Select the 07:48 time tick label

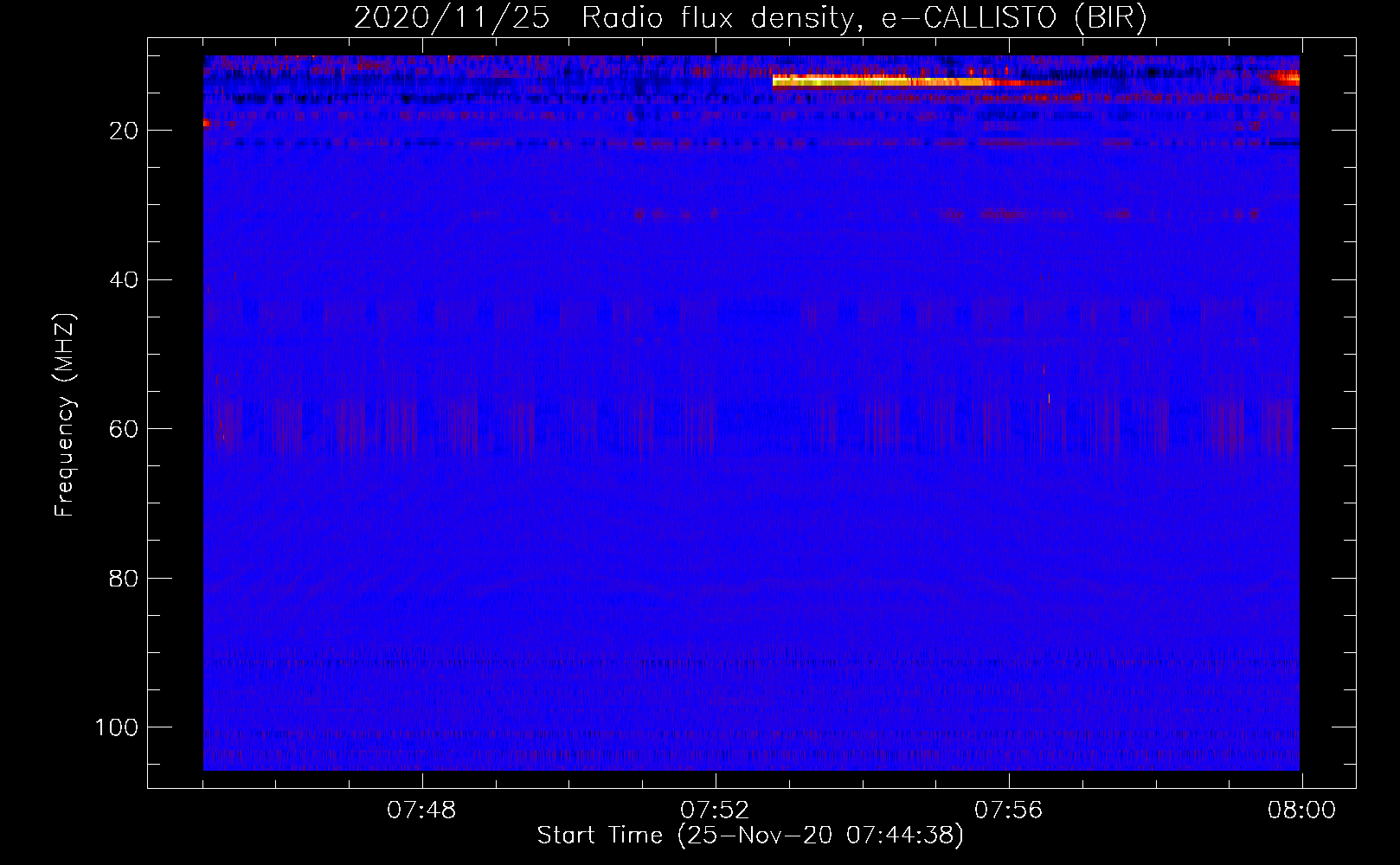coord(421,811)
